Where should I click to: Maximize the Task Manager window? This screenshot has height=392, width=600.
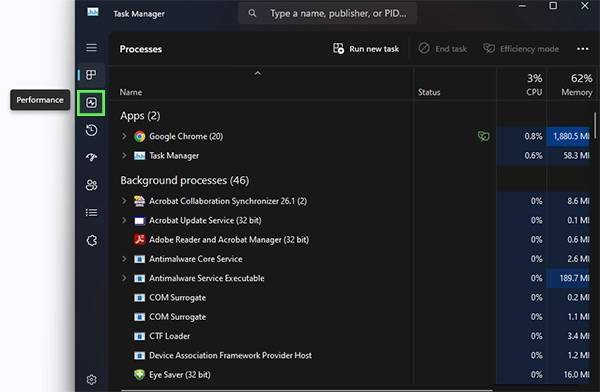coord(553,6)
